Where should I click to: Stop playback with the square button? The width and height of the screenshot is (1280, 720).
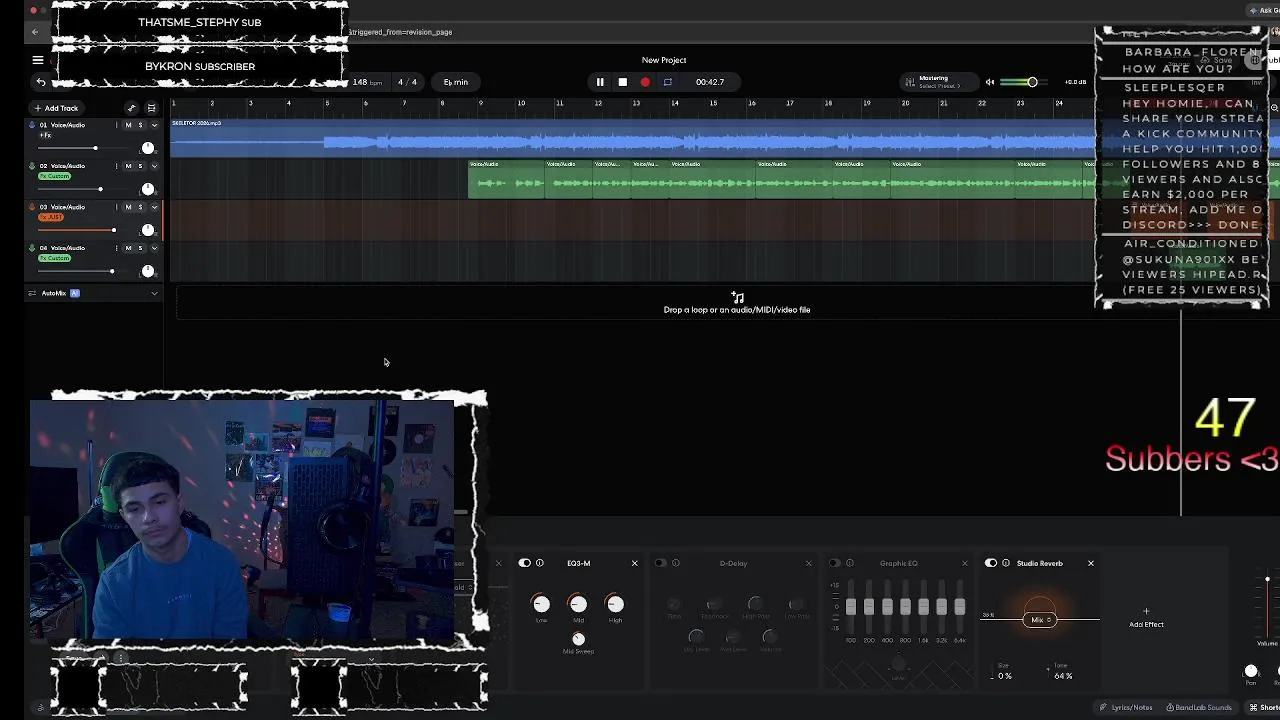[622, 82]
